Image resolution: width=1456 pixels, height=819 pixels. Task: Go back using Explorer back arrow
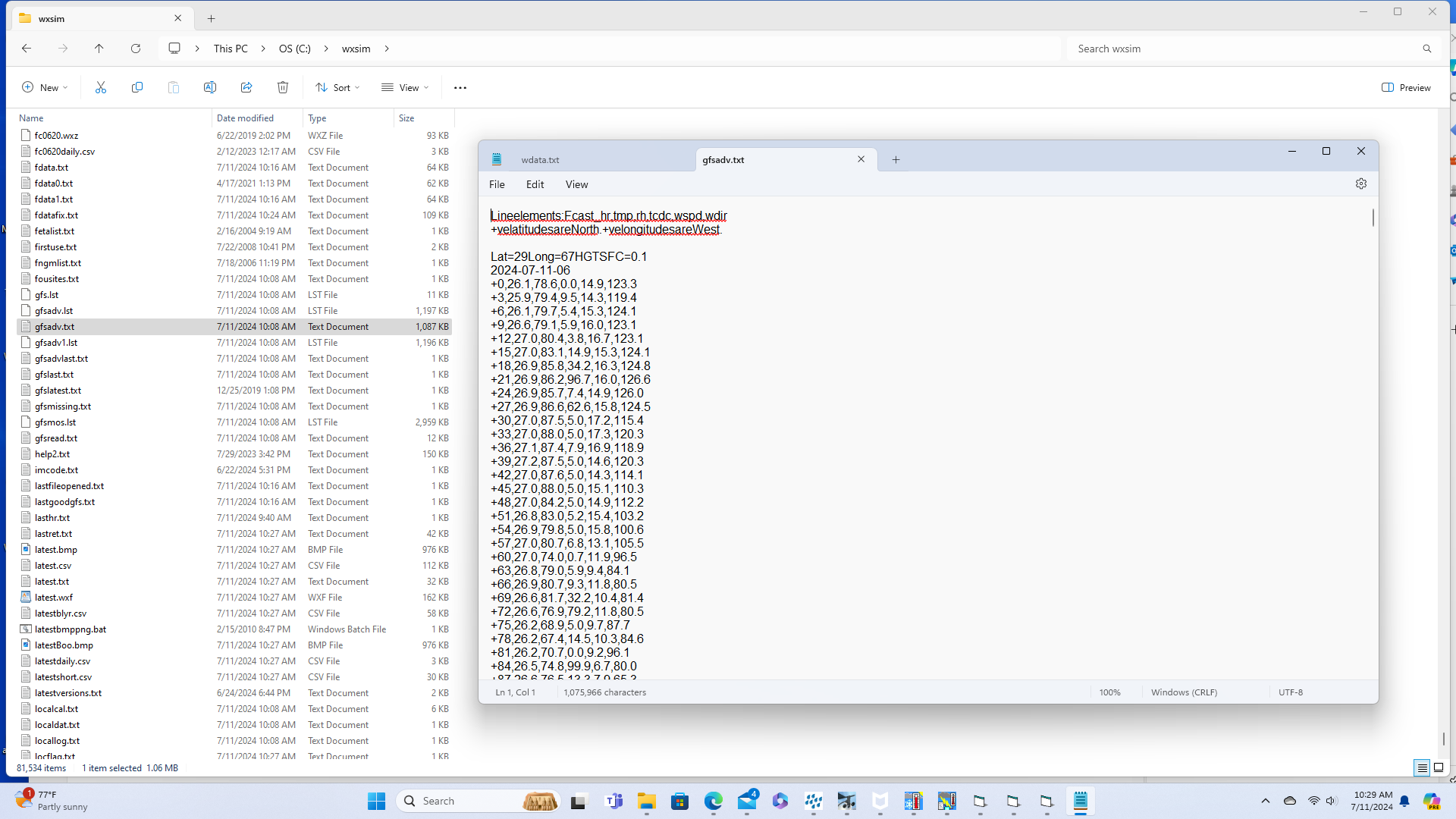tap(27, 49)
